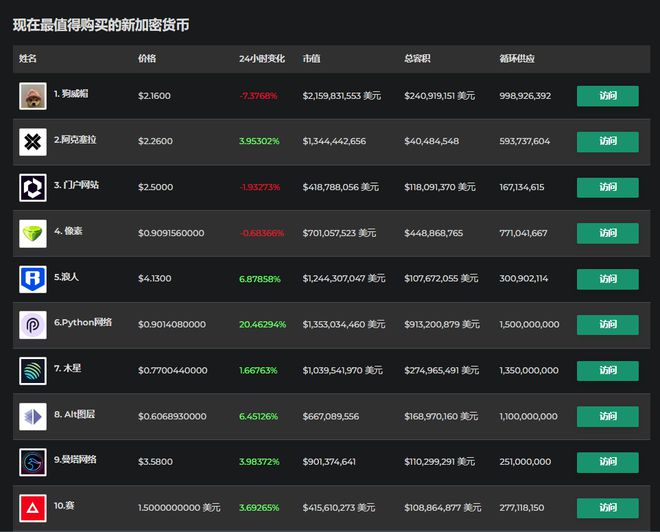The width and height of the screenshot is (660, 532).
Task: Click circulating supply 300,902,114
Action: [x=524, y=278]
